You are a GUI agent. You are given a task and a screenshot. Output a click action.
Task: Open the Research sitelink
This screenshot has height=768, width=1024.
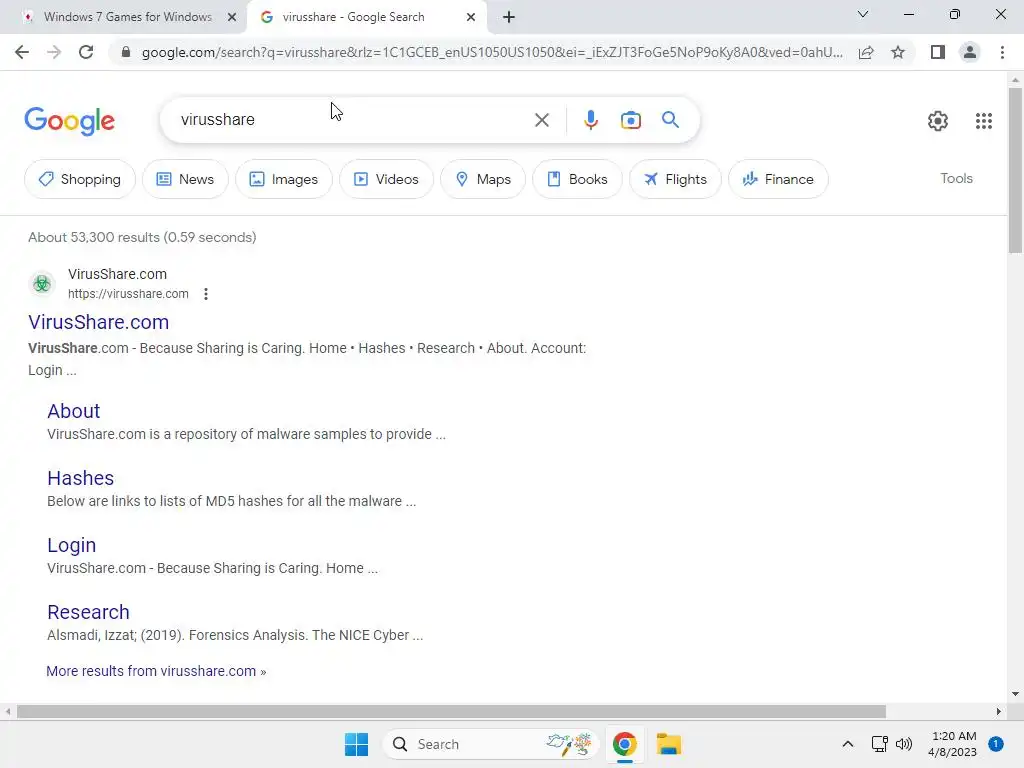pos(88,612)
